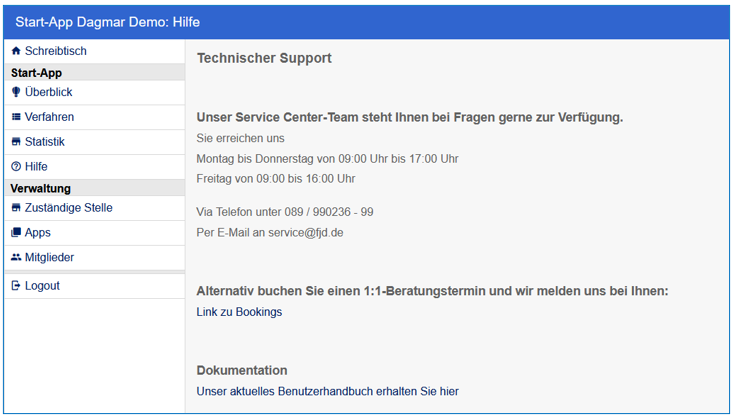Select the Verfahren text in the sidebar
The image size is (733, 417).
[x=50, y=117]
